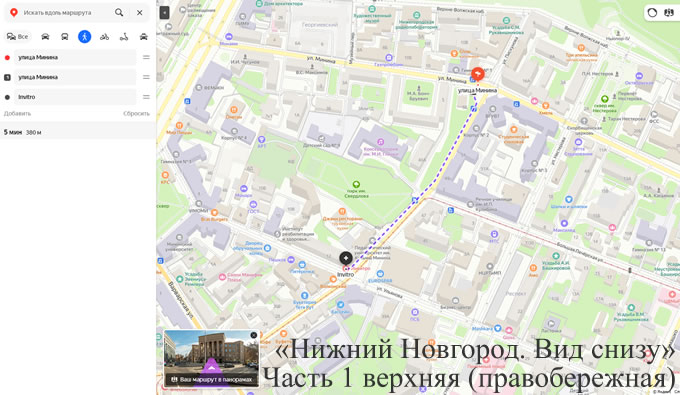The height and width of the screenshot is (395, 680).
Task: Select the bicycle route mode icon
Action: (x=105, y=37)
